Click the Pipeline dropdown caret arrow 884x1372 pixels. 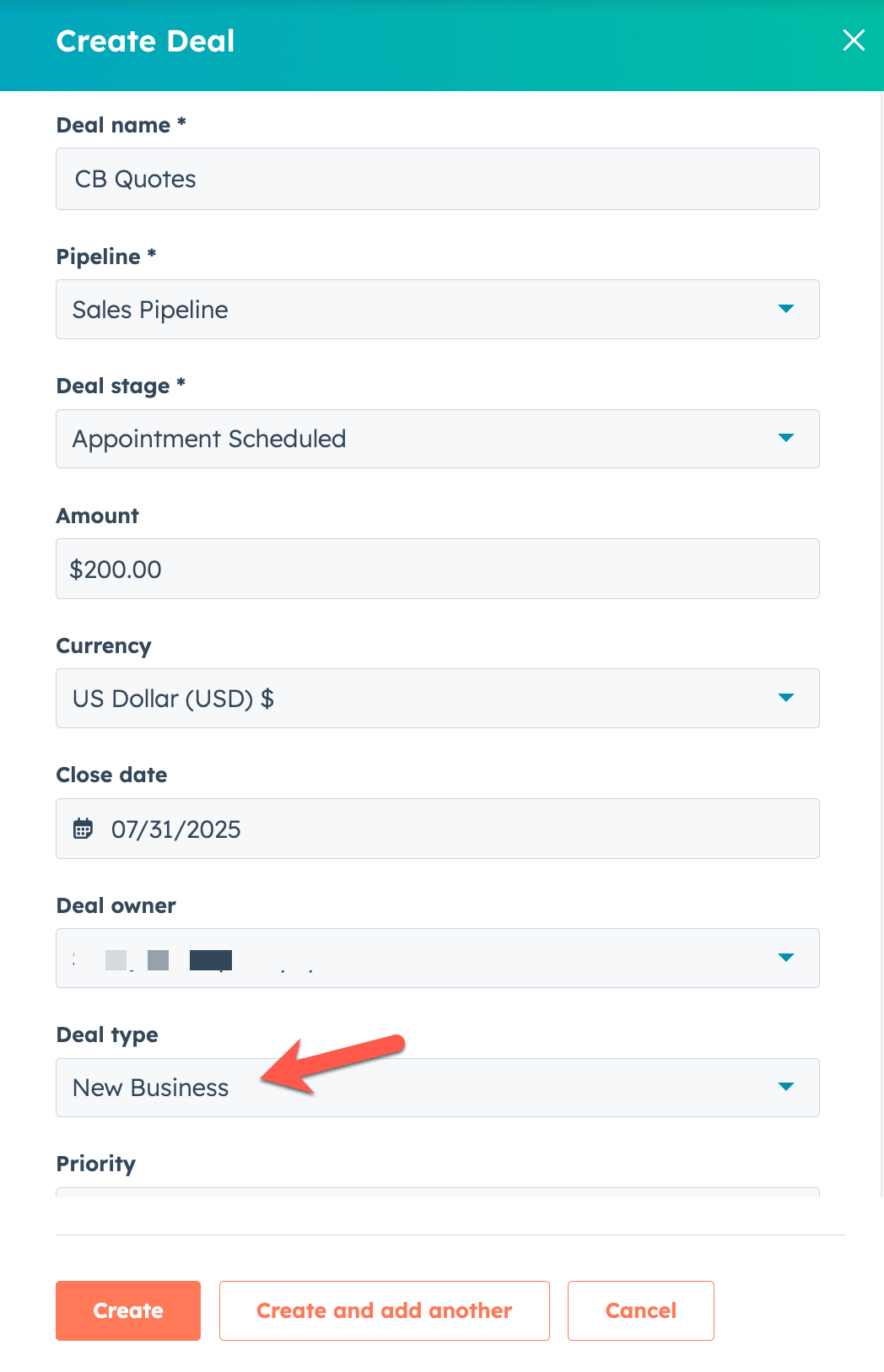786,309
